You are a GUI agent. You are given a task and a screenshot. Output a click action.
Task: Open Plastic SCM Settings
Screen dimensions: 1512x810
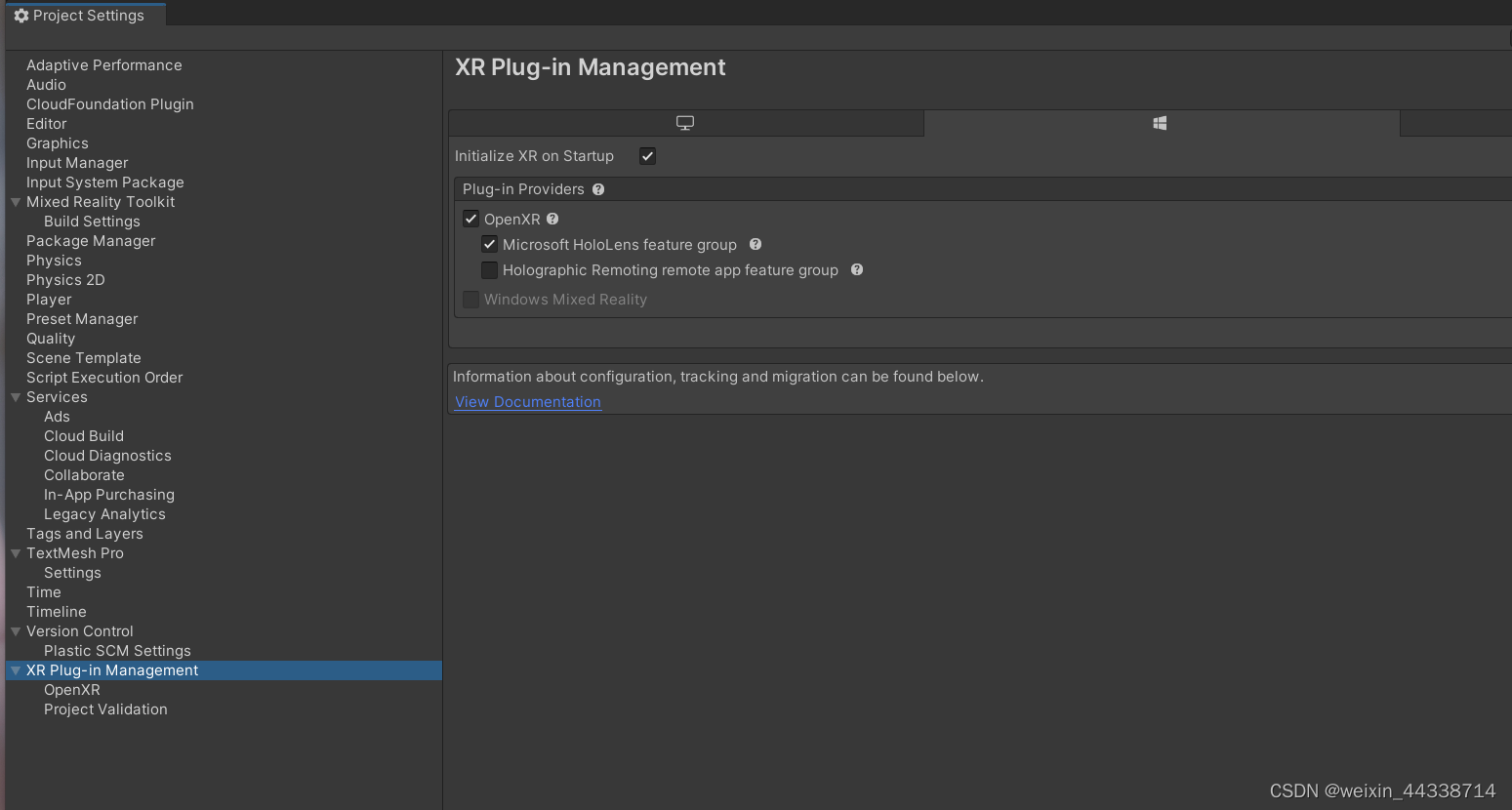pyautogui.click(x=117, y=651)
